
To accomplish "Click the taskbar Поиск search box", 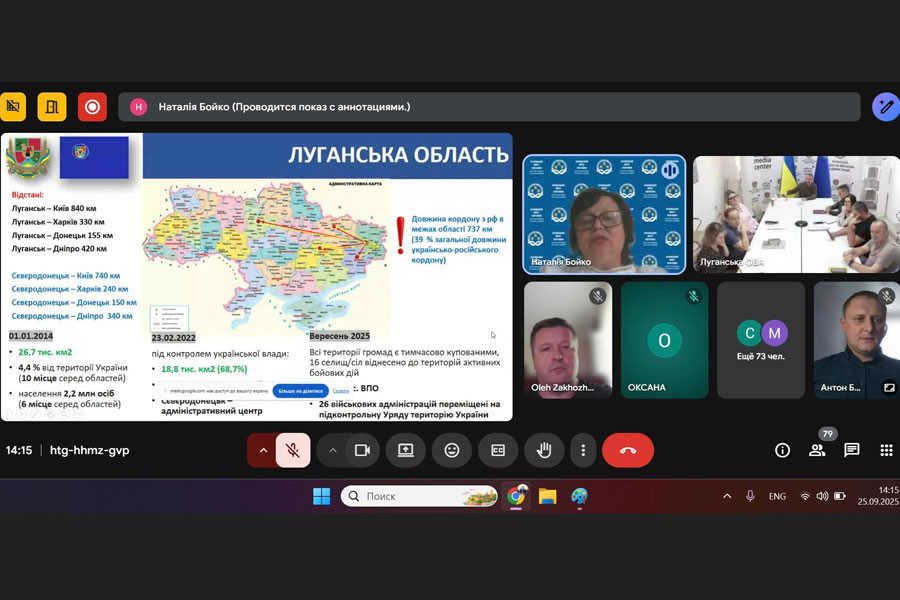I will point(419,496).
